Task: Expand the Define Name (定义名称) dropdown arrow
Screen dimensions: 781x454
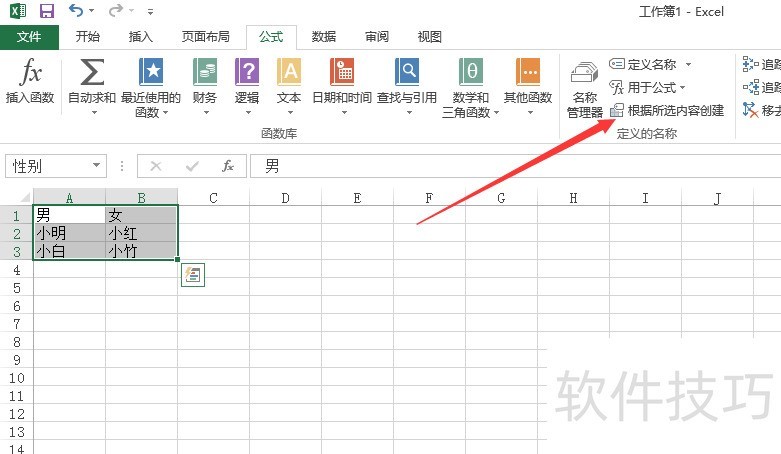Action: point(688,64)
